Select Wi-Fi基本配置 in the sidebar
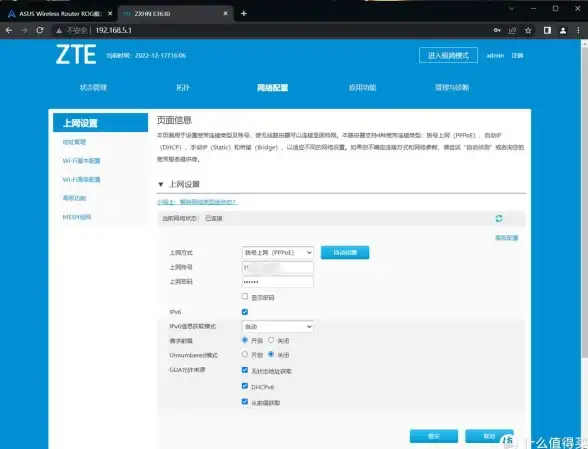 [x=81, y=161]
